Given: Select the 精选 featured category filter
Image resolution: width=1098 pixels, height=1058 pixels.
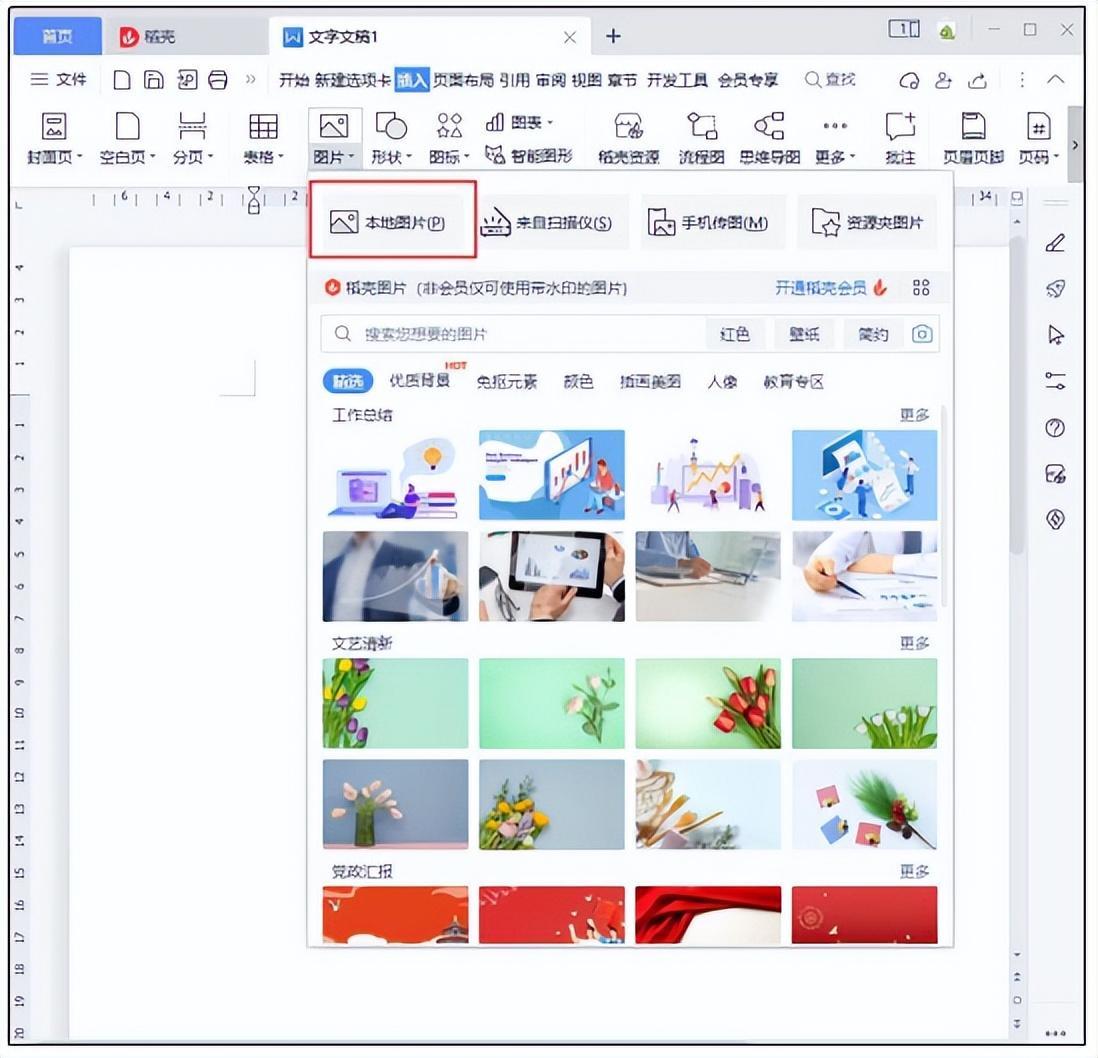Looking at the screenshot, I should pyautogui.click(x=347, y=382).
